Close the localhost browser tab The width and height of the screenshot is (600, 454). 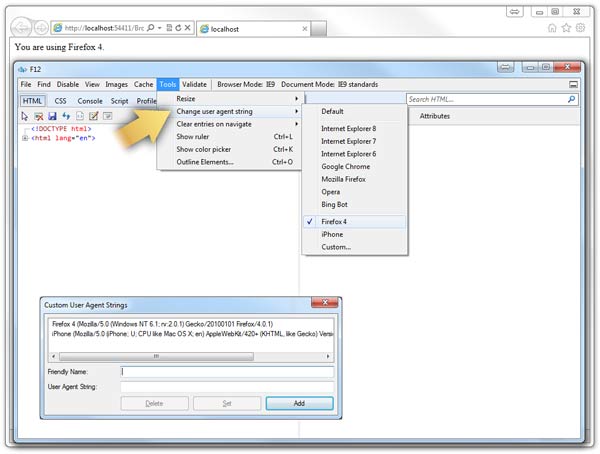tap(305, 29)
